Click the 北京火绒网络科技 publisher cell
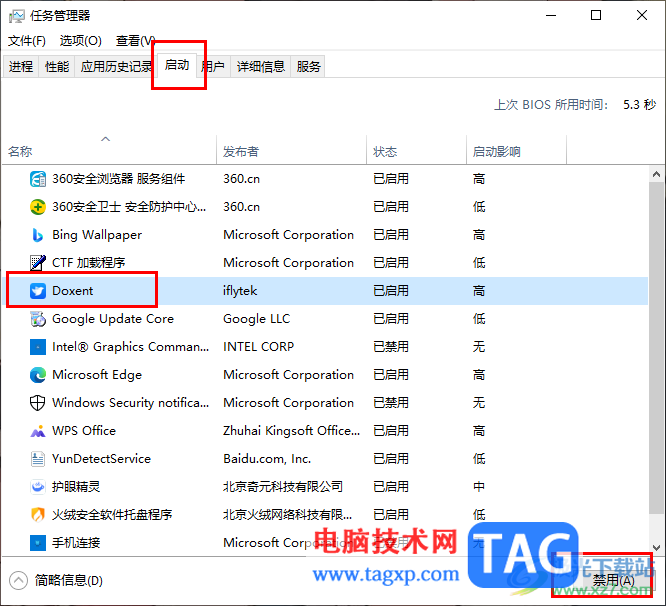The height and width of the screenshot is (606, 666). (288, 515)
